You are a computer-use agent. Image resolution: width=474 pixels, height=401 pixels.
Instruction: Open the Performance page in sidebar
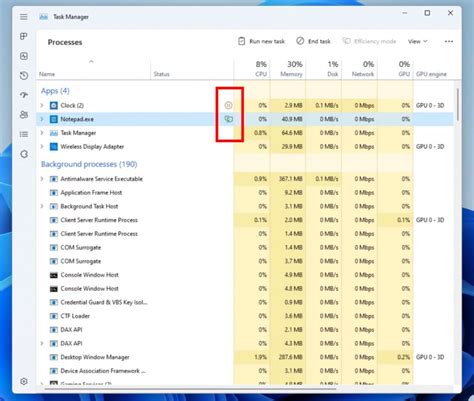24,56
